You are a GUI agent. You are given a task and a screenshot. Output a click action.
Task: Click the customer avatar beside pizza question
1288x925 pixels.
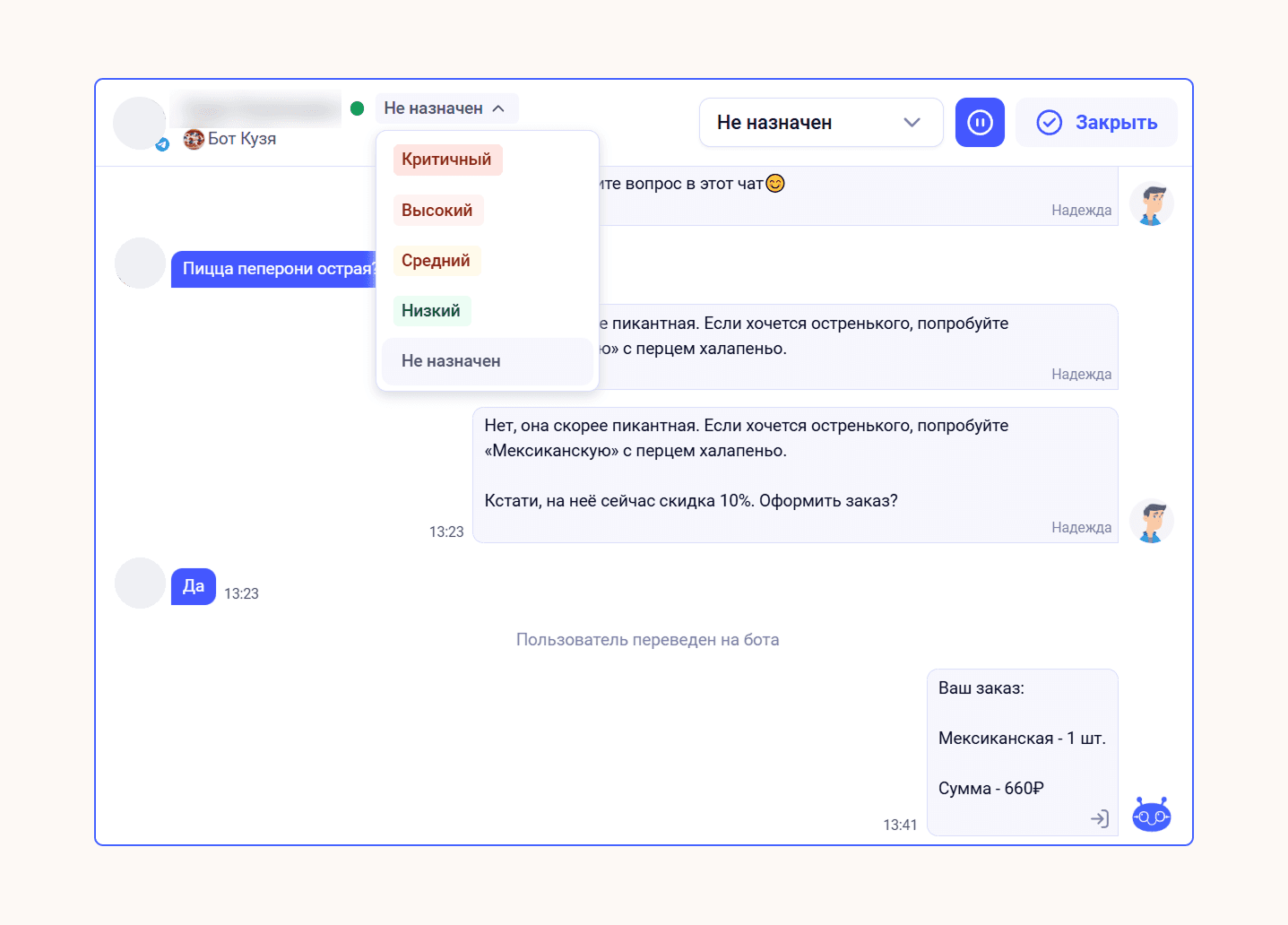tap(140, 263)
